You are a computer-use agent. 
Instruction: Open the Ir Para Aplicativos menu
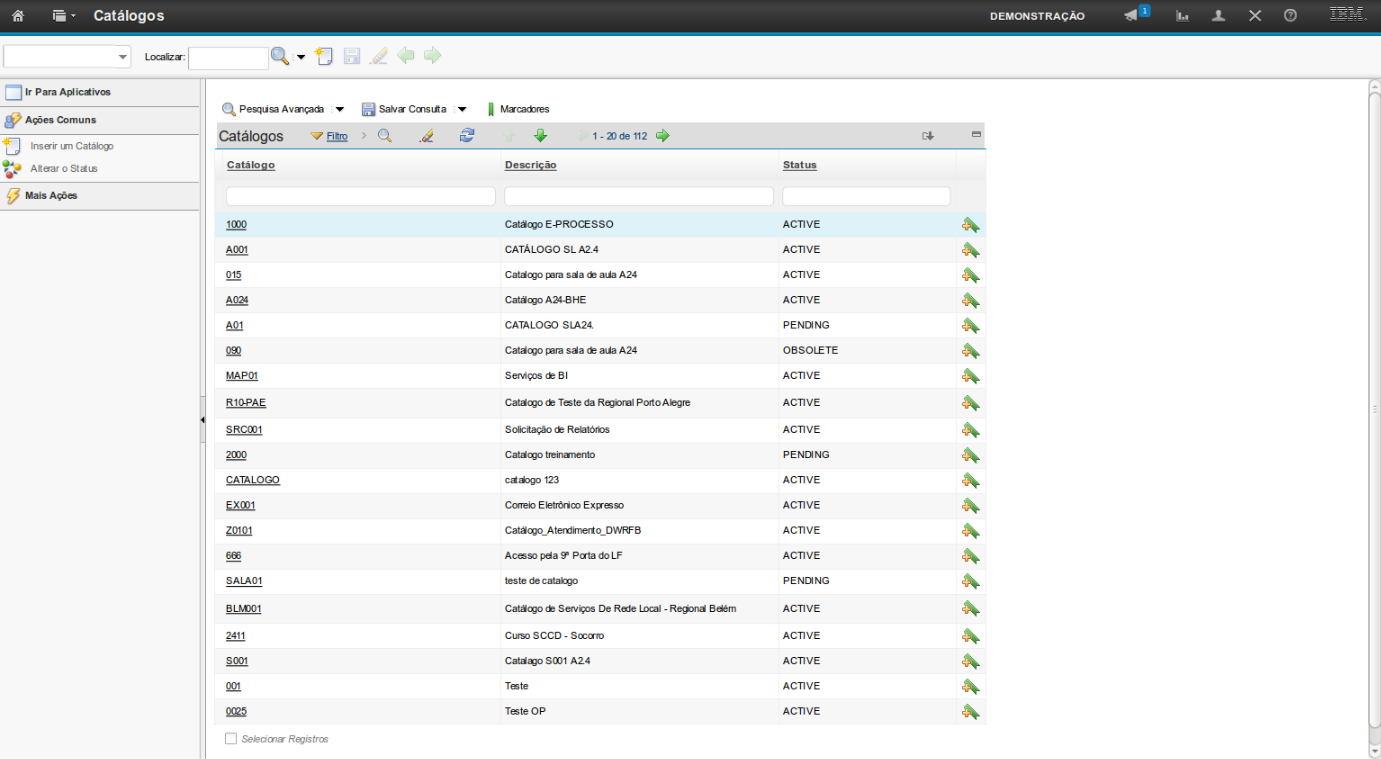point(67,92)
